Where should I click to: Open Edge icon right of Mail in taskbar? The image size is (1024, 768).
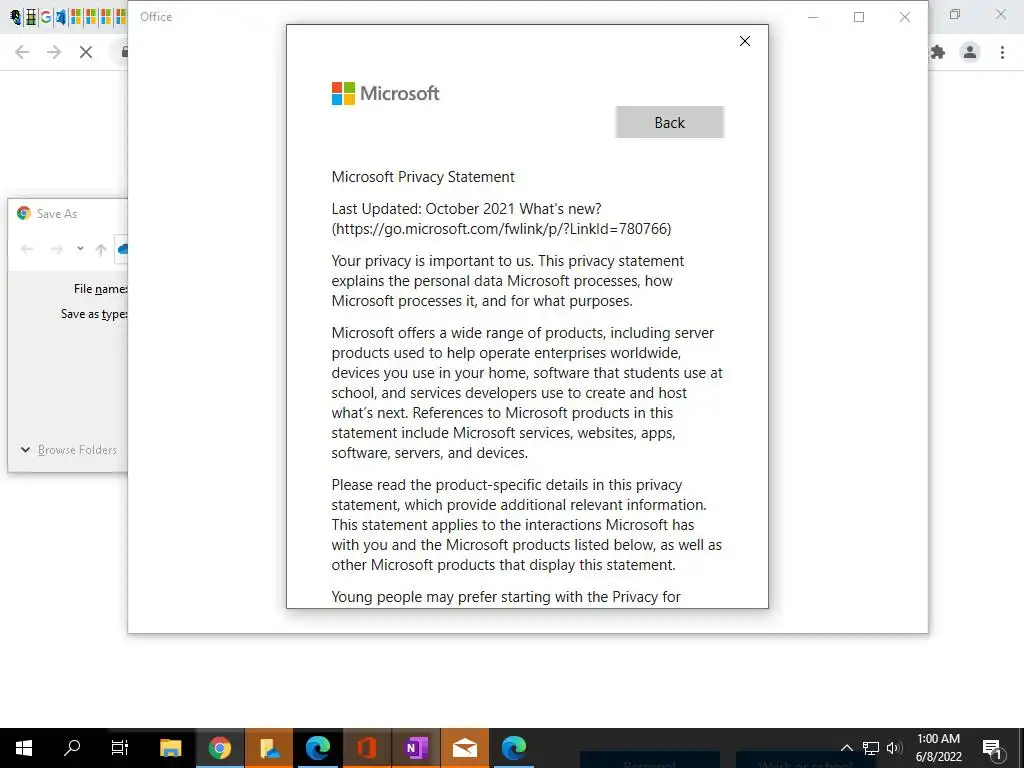514,748
